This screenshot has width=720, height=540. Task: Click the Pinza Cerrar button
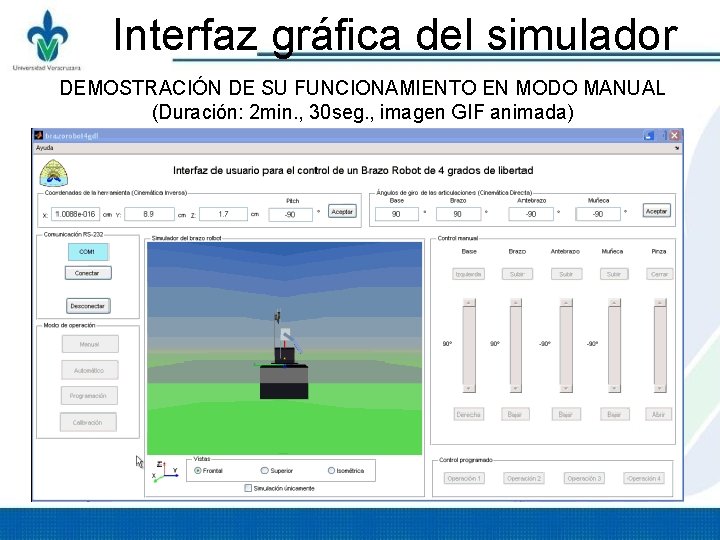[659, 274]
